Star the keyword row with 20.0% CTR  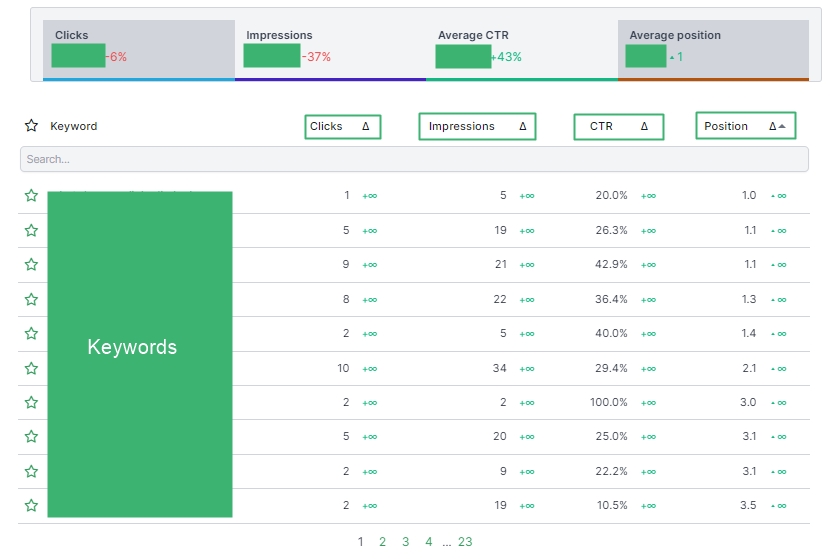(x=31, y=195)
